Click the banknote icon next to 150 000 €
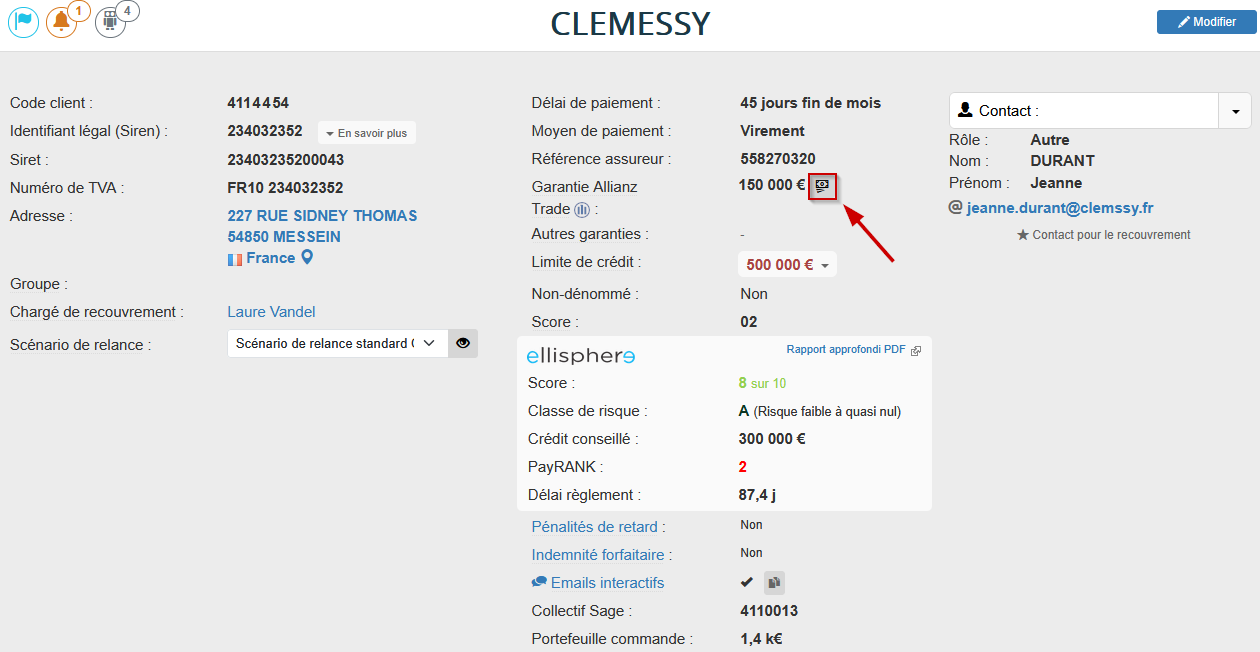The image size is (1260, 652). tap(822, 185)
